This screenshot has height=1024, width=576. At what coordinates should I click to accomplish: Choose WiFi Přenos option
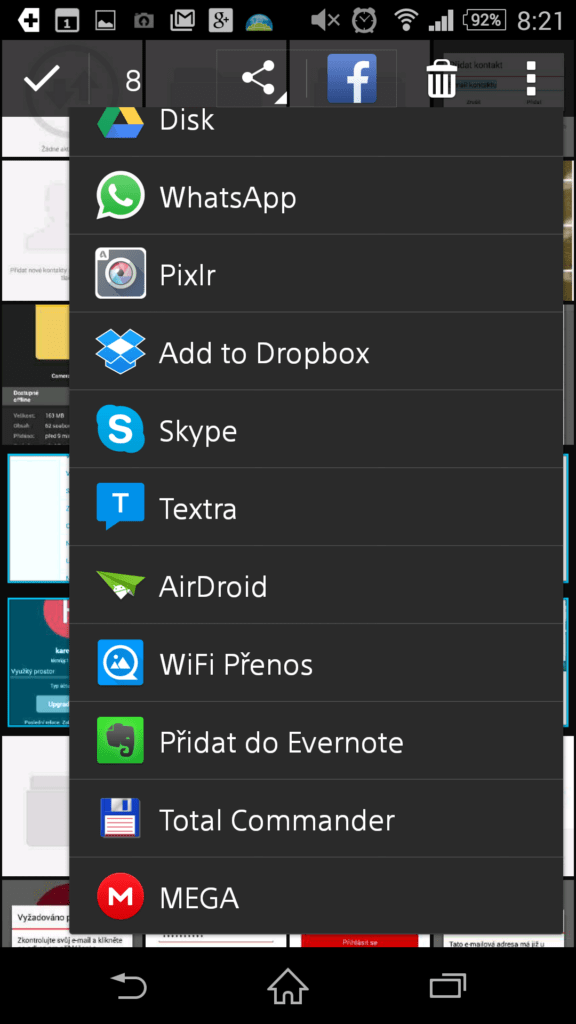tap(316, 663)
